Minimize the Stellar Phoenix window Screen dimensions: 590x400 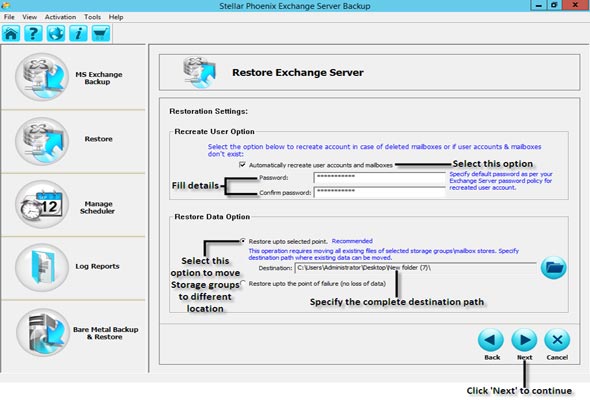(539, 5)
